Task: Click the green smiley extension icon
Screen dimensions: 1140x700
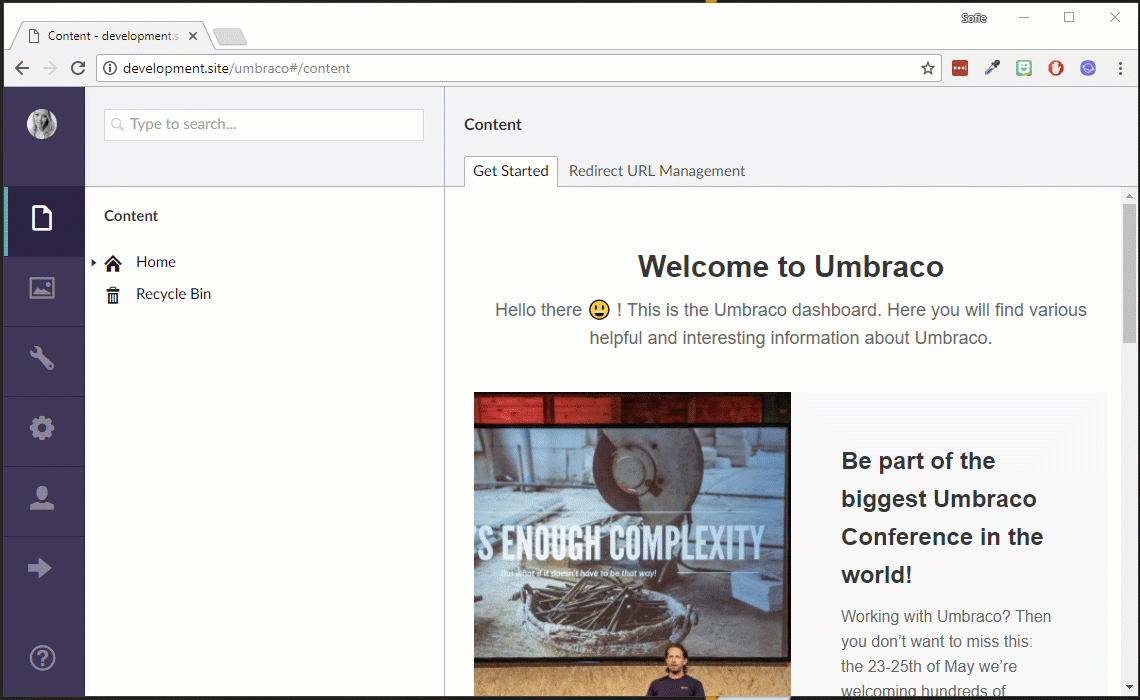Action: (x=1024, y=68)
